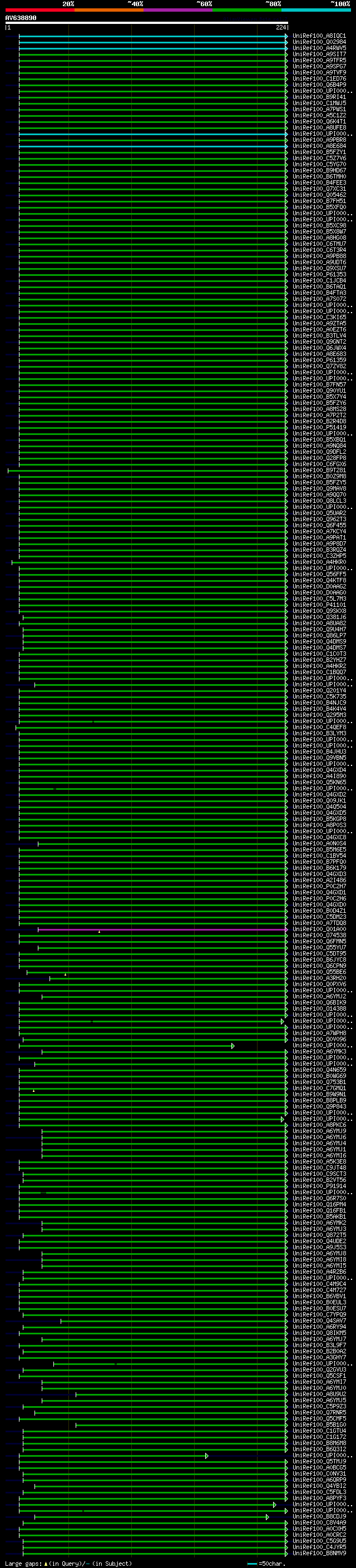Open the UniRef100_A8PKC6 entry
356x1568 pixels.
(x=319, y=1125)
